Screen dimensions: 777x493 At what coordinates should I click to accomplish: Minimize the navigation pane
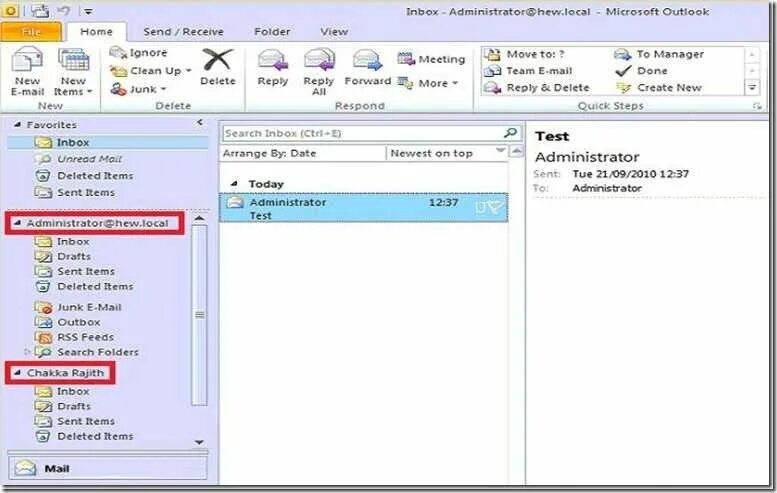coord(200,122)
